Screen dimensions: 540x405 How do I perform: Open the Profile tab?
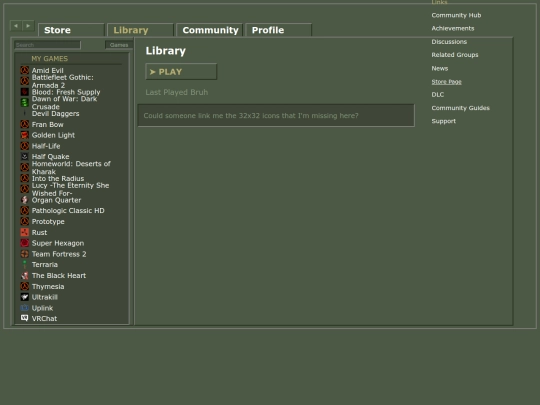[x=279, y=30]
